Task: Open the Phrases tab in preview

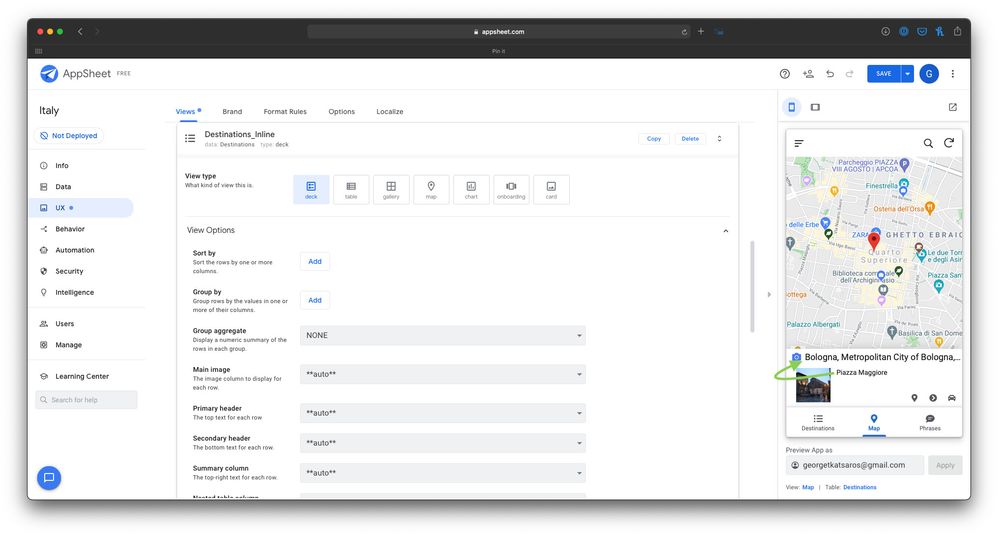Action: (x=930, y=423)
